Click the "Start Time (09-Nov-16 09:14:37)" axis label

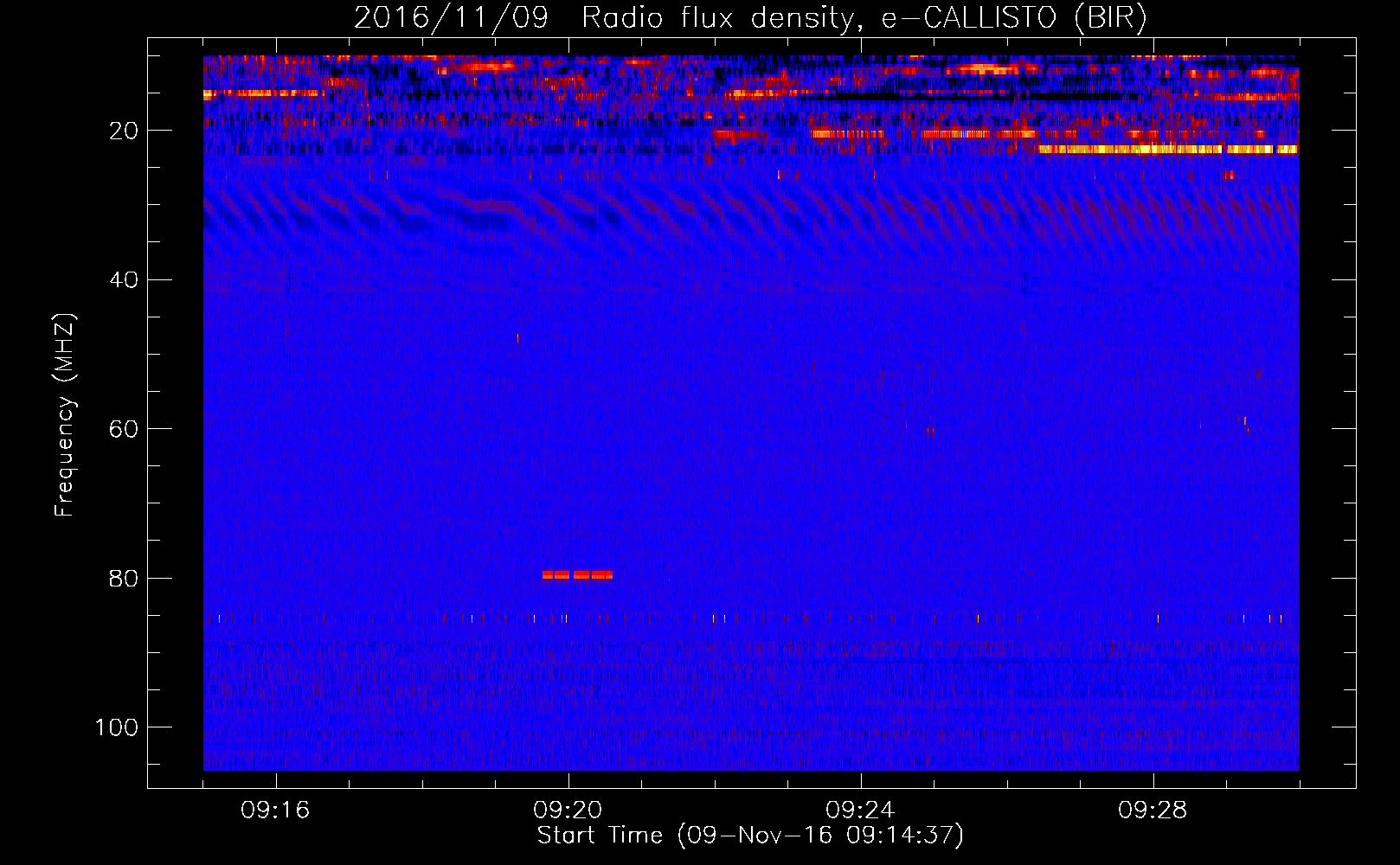[750, 836]
